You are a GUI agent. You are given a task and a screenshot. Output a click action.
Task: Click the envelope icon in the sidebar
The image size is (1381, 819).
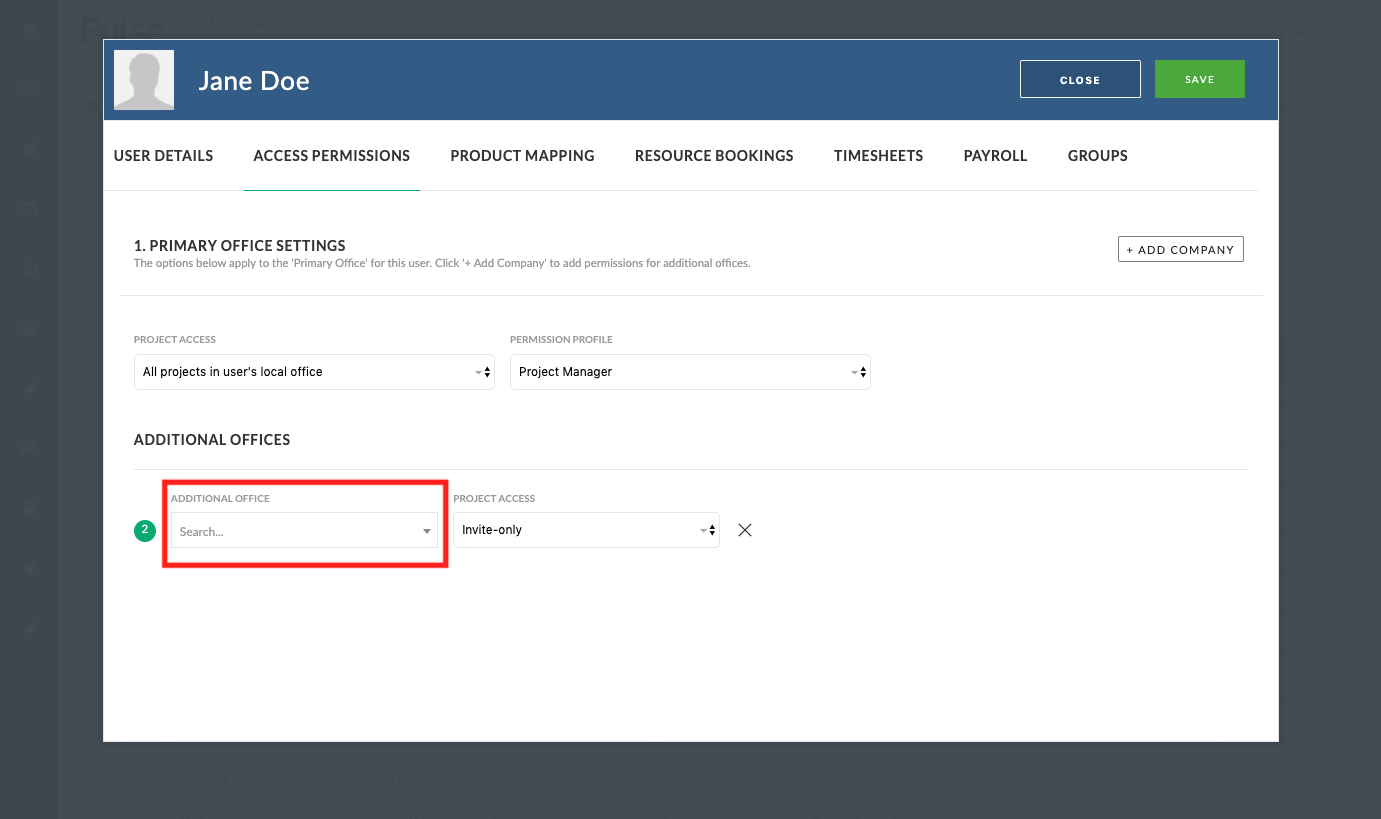point(30,89)
